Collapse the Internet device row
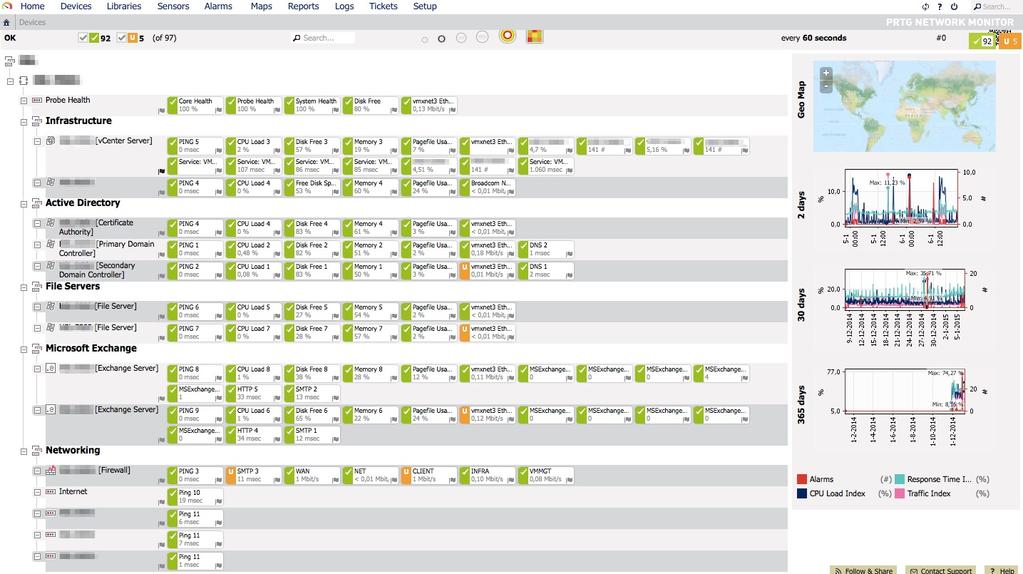1023x574 pixels. click(x=37, y=492)
